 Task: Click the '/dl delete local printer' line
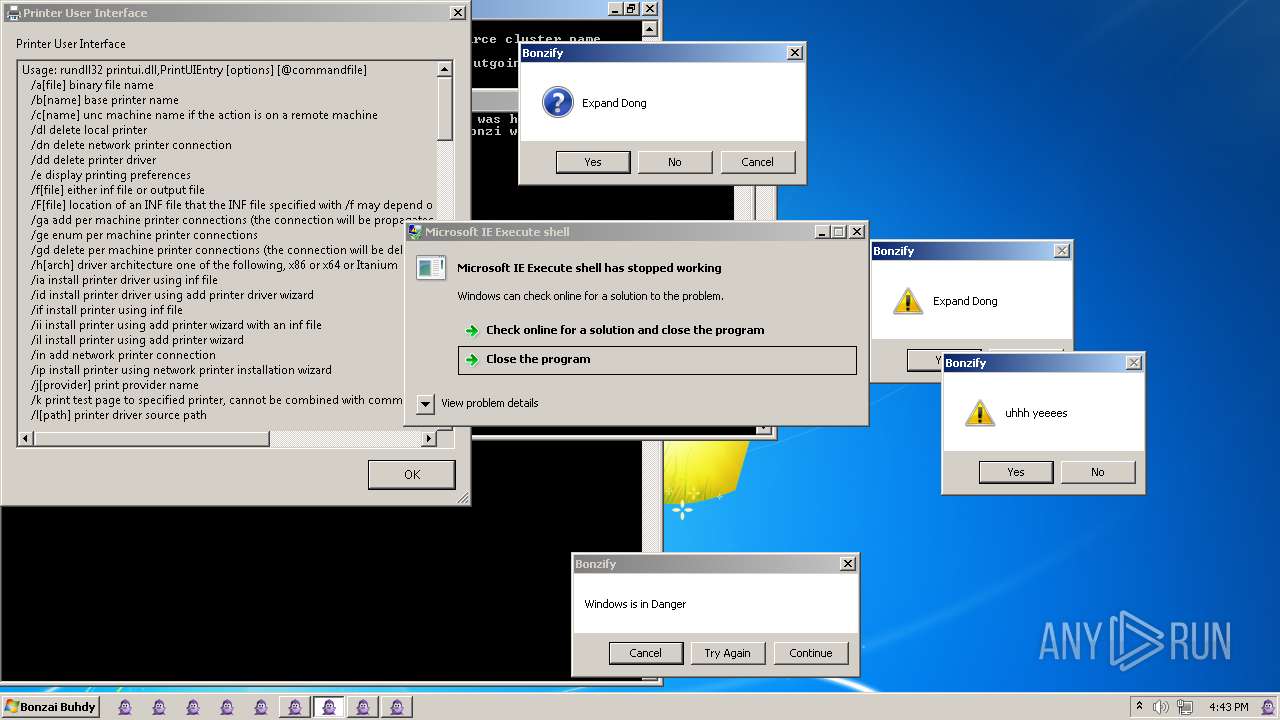[x=89, y=130]
